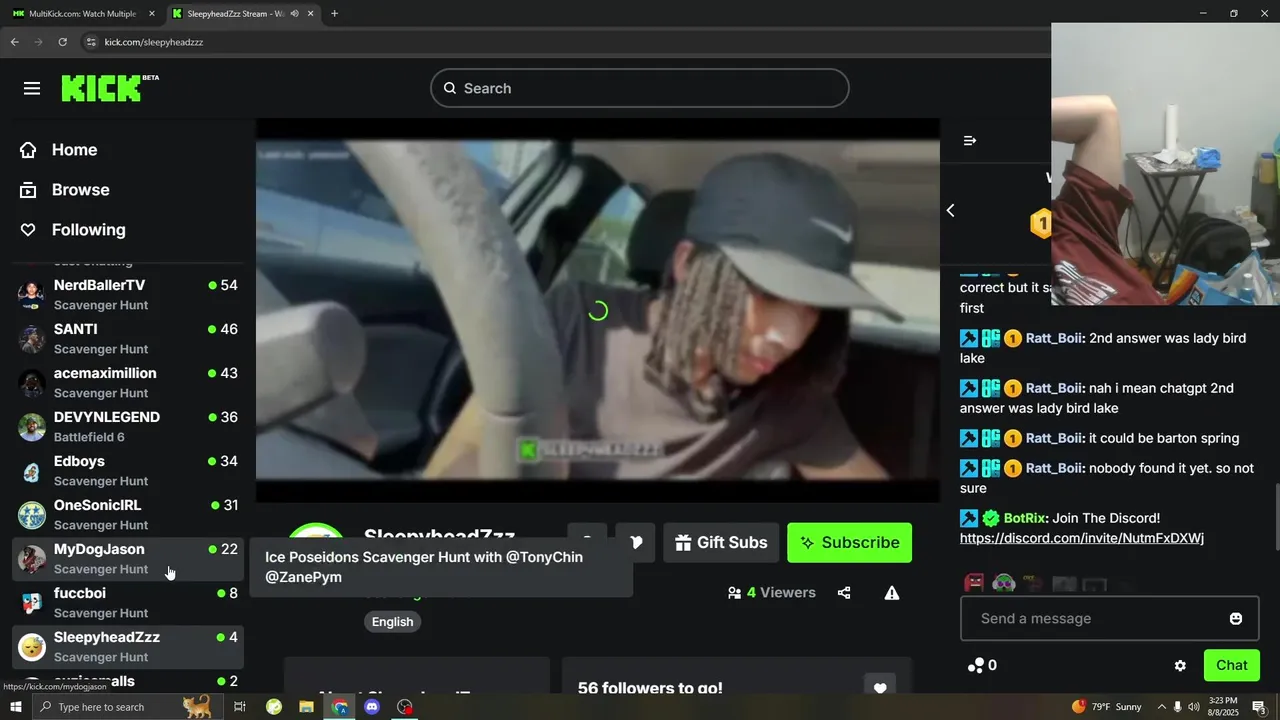Image resolution: width=1280 pixels, height=720 pixels.
Task: Open SANTI channel in sidebar
Action: (x=128, y=339)
